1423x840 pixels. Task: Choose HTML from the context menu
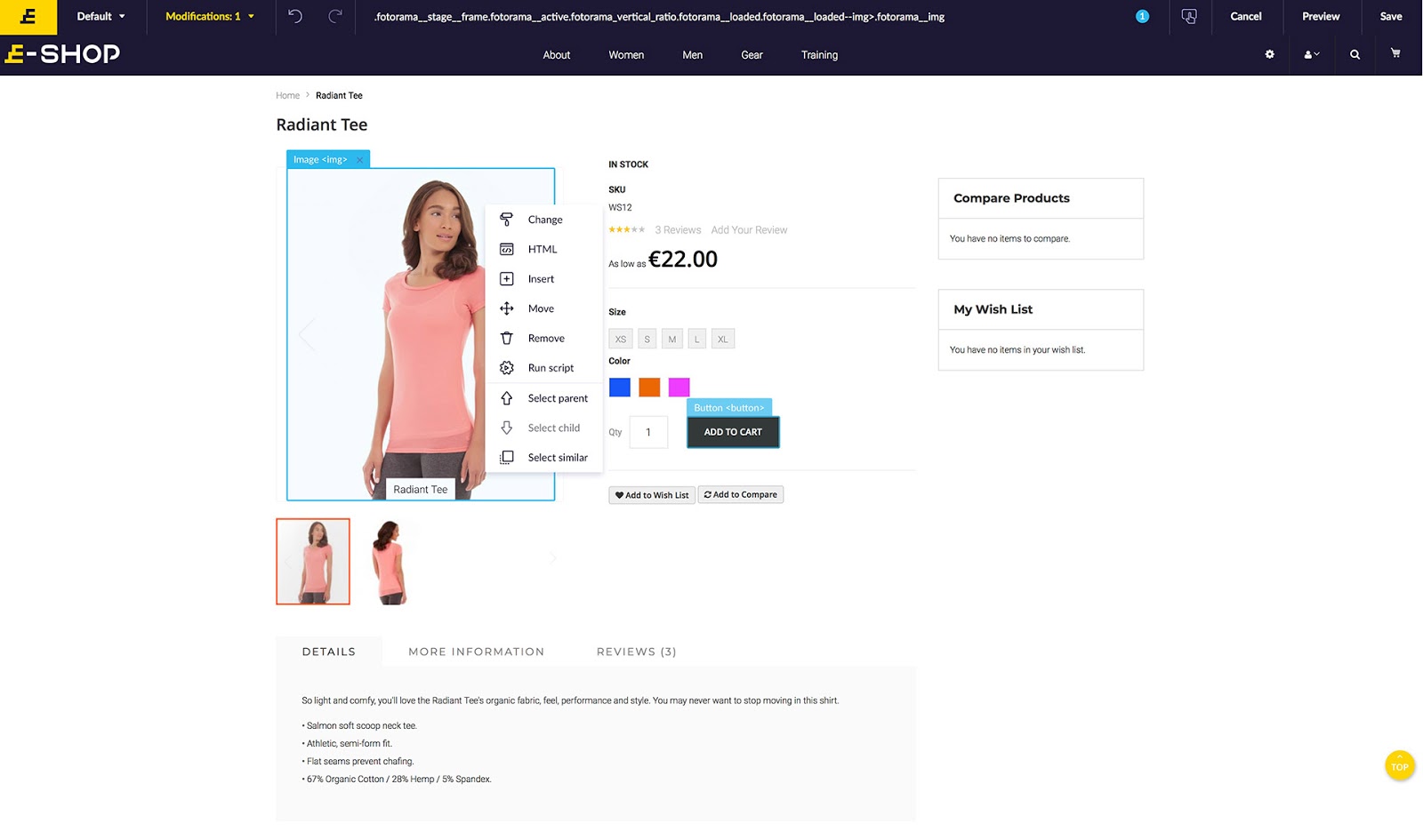pyautogui.click(x=543, y=249)
